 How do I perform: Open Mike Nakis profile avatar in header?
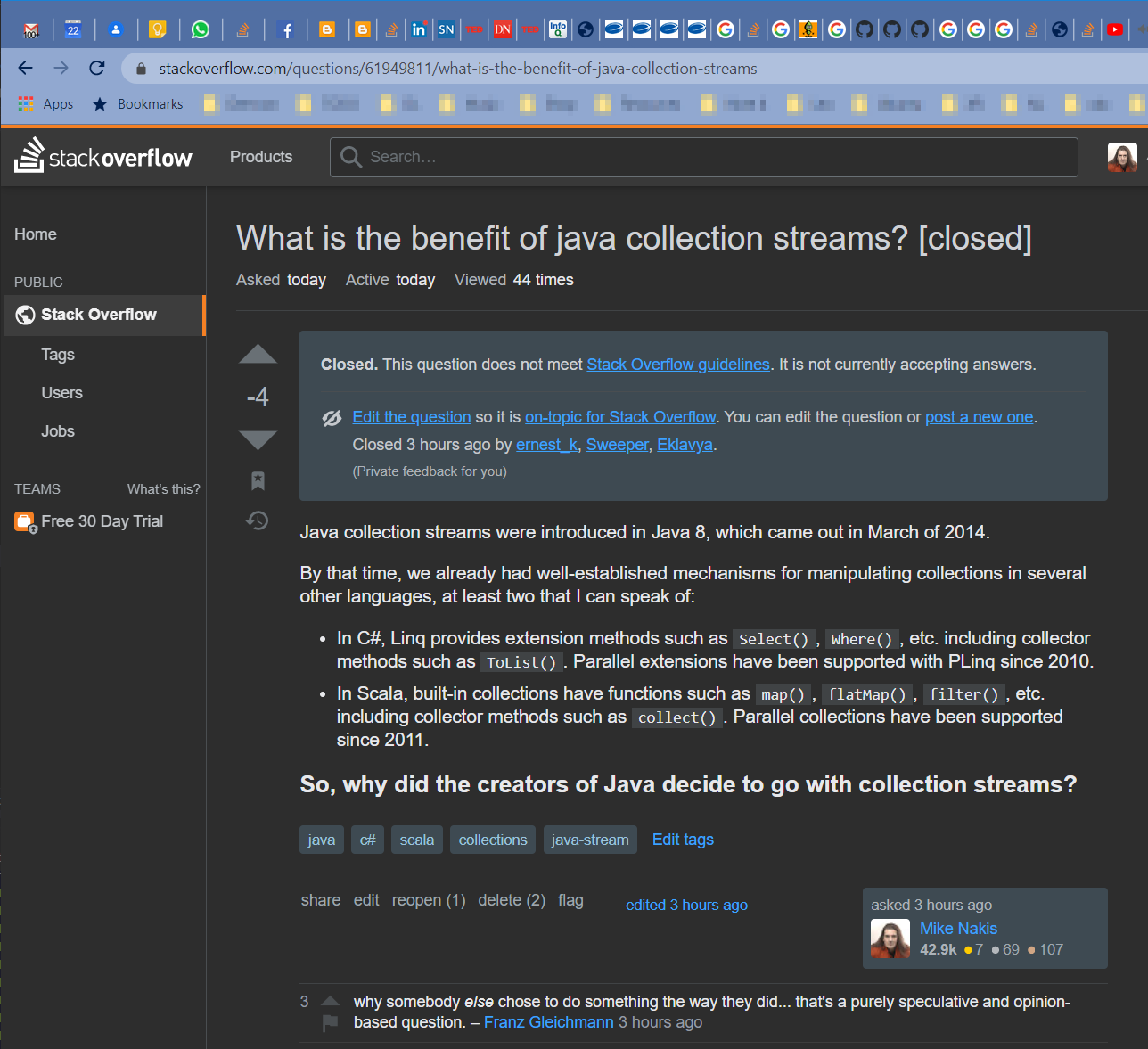pos(1122,158)
